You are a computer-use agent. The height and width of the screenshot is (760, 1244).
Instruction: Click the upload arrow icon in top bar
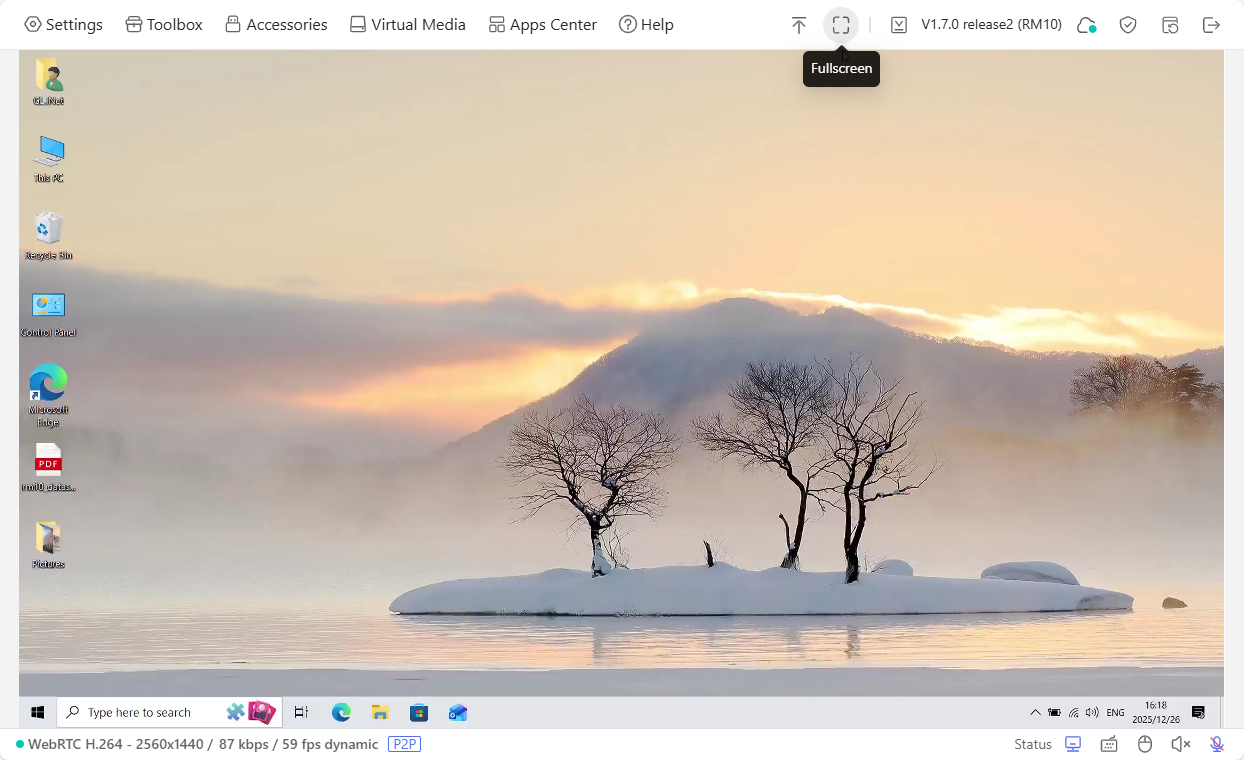coord(799,24)
